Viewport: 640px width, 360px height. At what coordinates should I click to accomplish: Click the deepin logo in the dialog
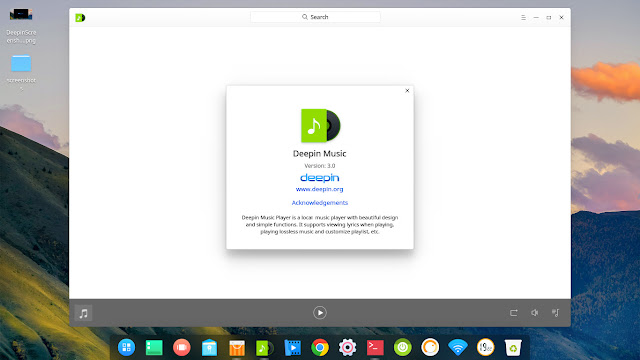(x=320, y=178)
